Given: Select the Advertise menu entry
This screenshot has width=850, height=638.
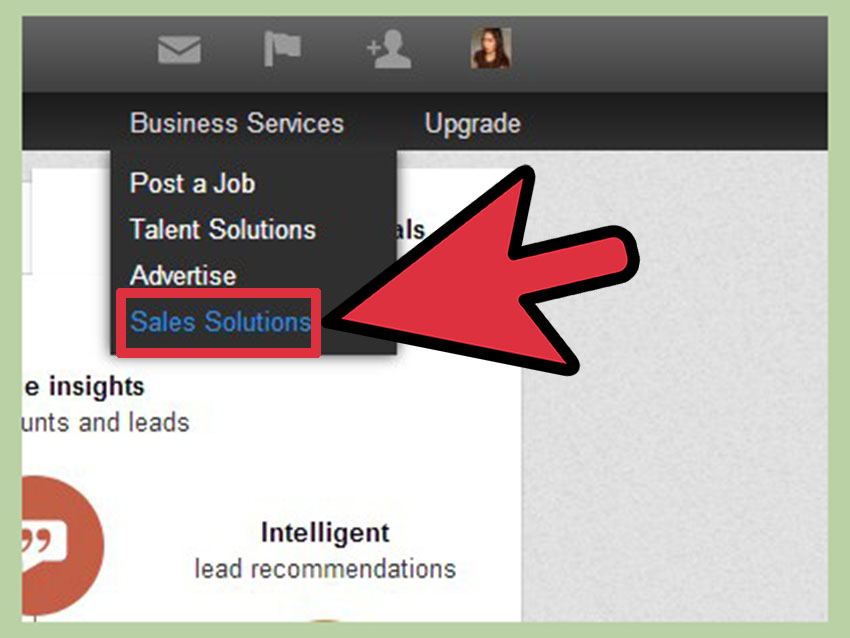Looking at the screenshot, I should click(183, 275).
